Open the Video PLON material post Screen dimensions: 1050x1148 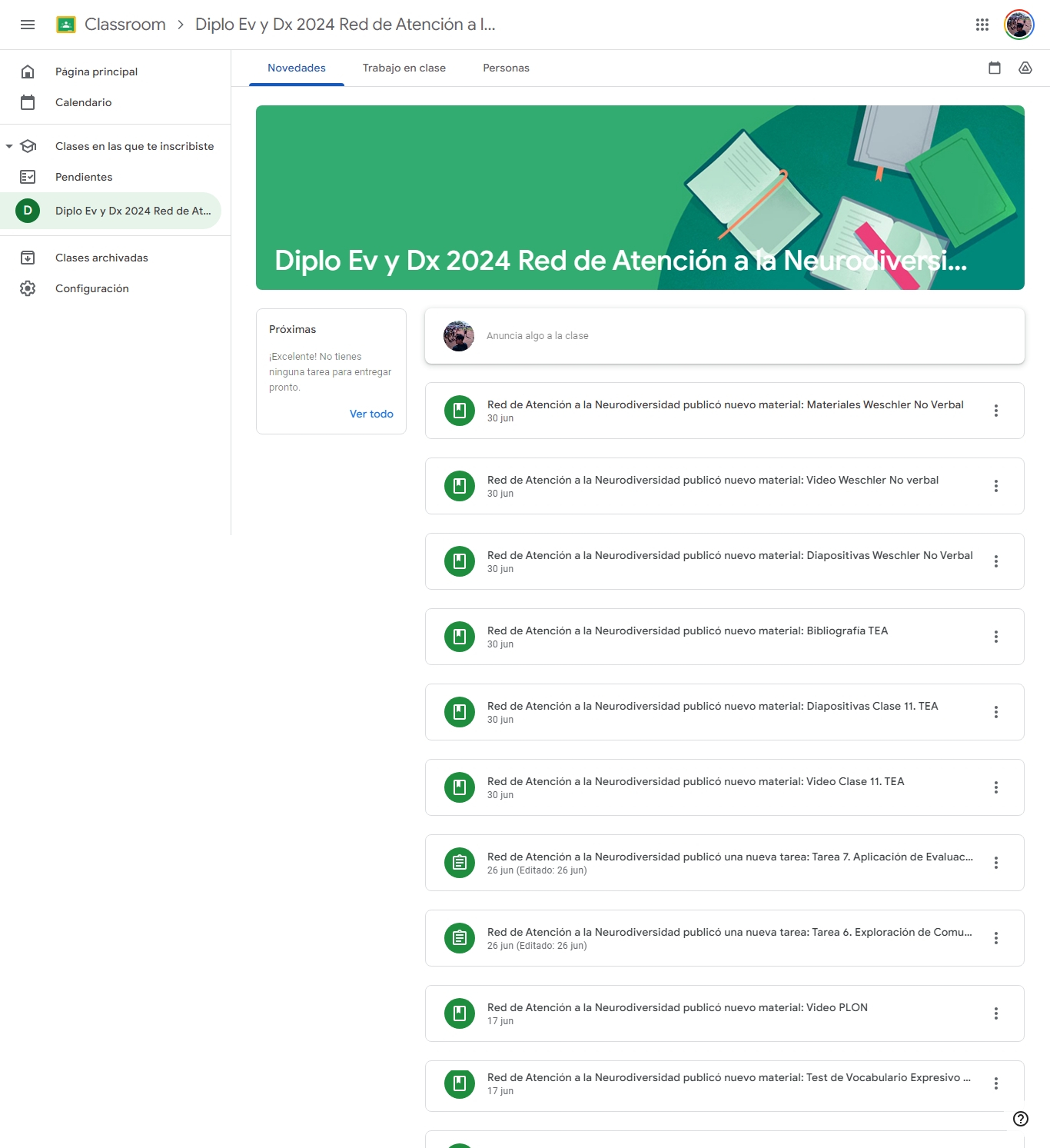pos(724,1013)
